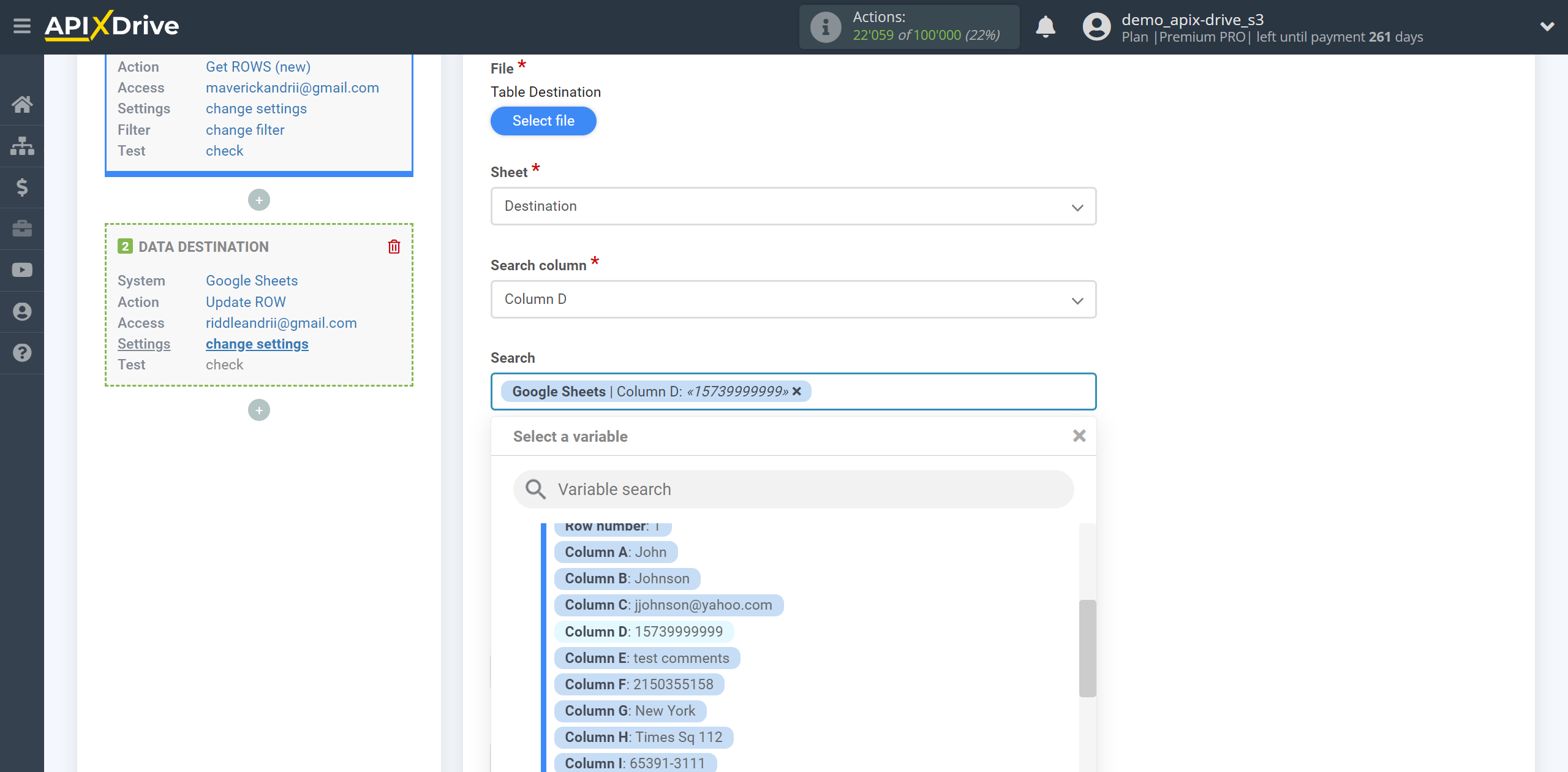Open destination Google Sheets system link
The image size is (1568, 772).
coord(252,281)
